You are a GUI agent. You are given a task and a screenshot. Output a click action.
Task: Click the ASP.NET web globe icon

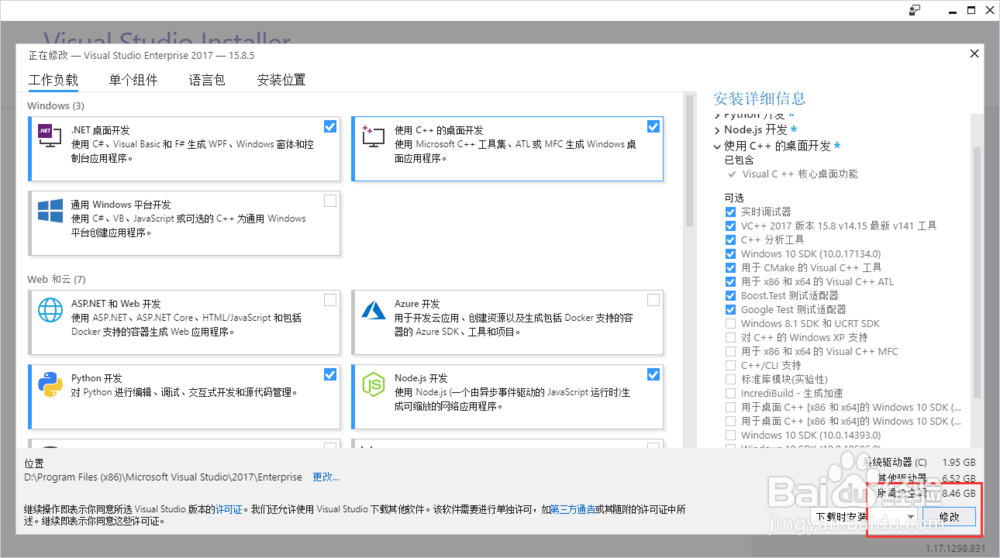pyautogui.click(x=50, y=310)
